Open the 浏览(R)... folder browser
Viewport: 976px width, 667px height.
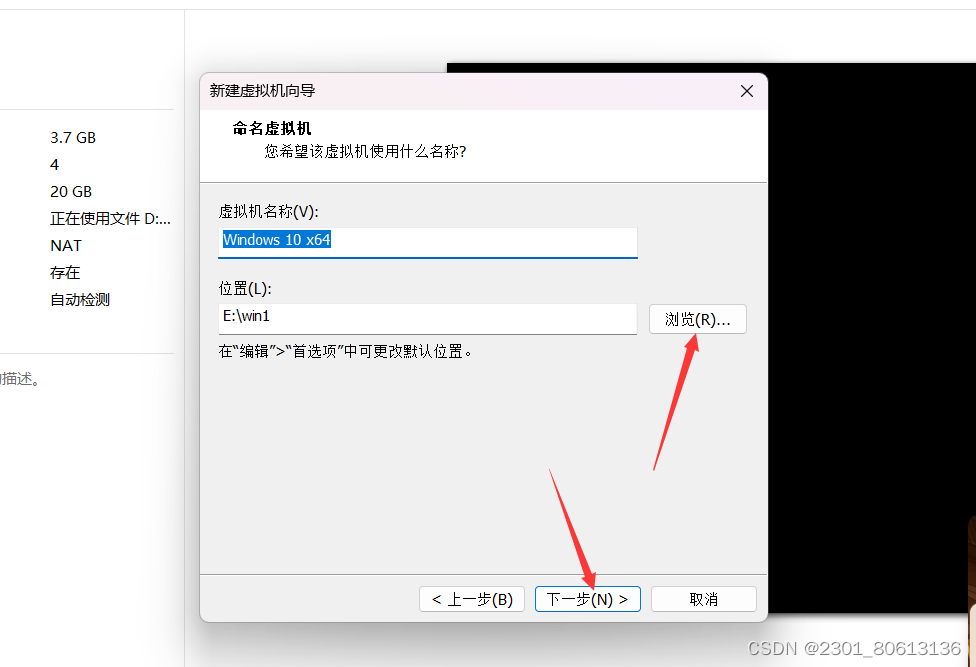[698, 319]
